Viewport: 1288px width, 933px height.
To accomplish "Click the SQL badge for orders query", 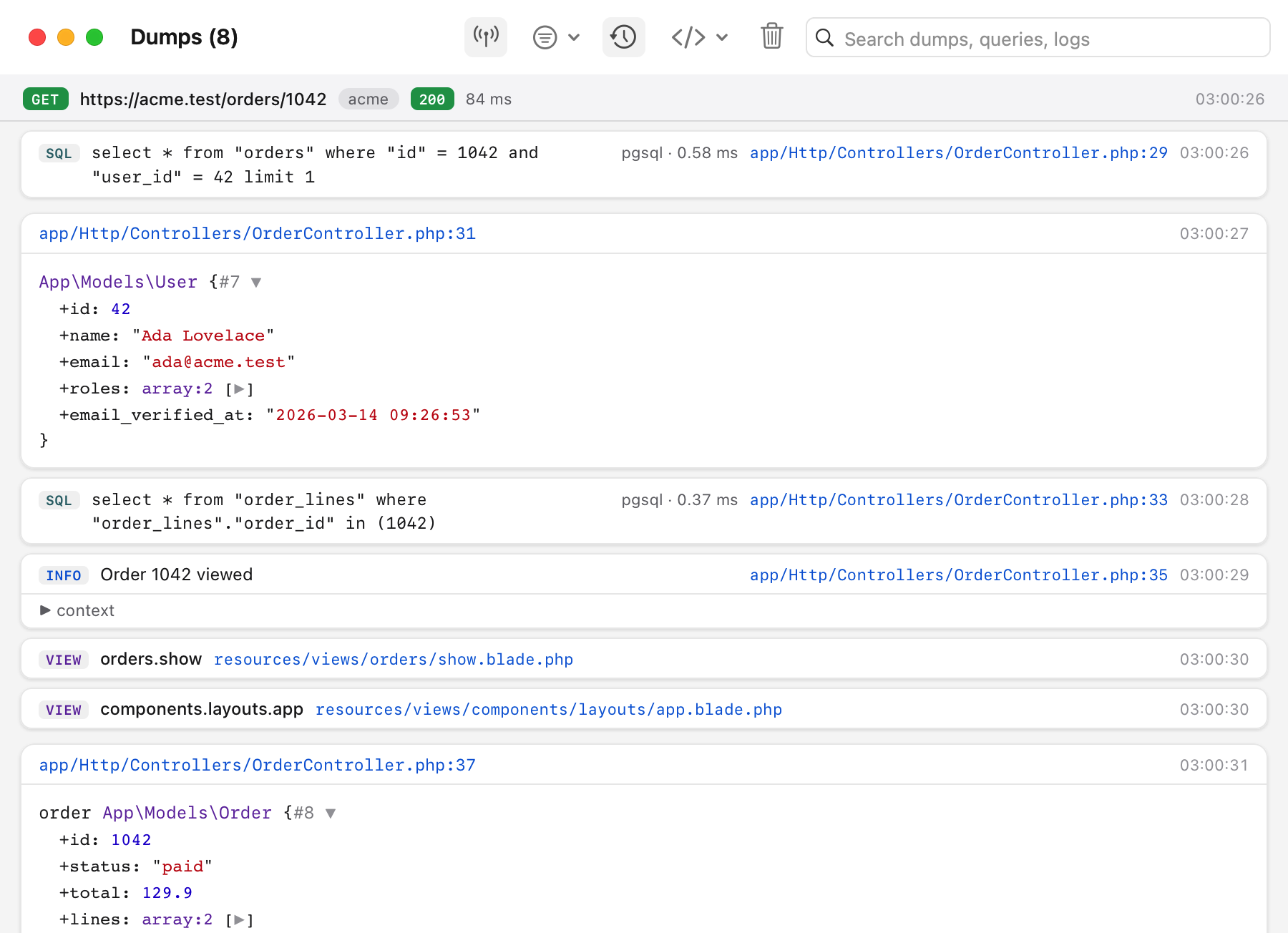I will click(59, 154).
